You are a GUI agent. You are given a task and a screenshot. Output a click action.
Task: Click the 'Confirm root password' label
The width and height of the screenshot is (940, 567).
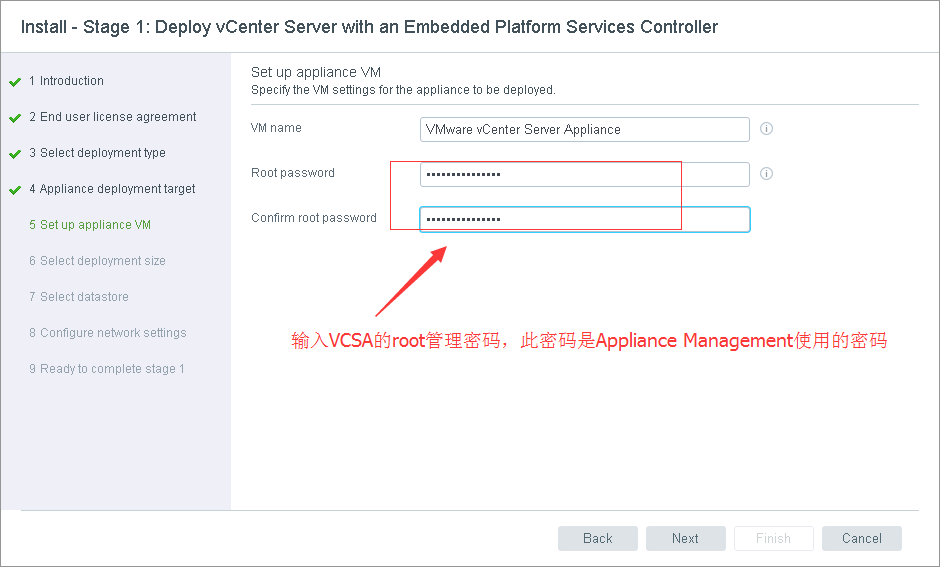(314, 218)
